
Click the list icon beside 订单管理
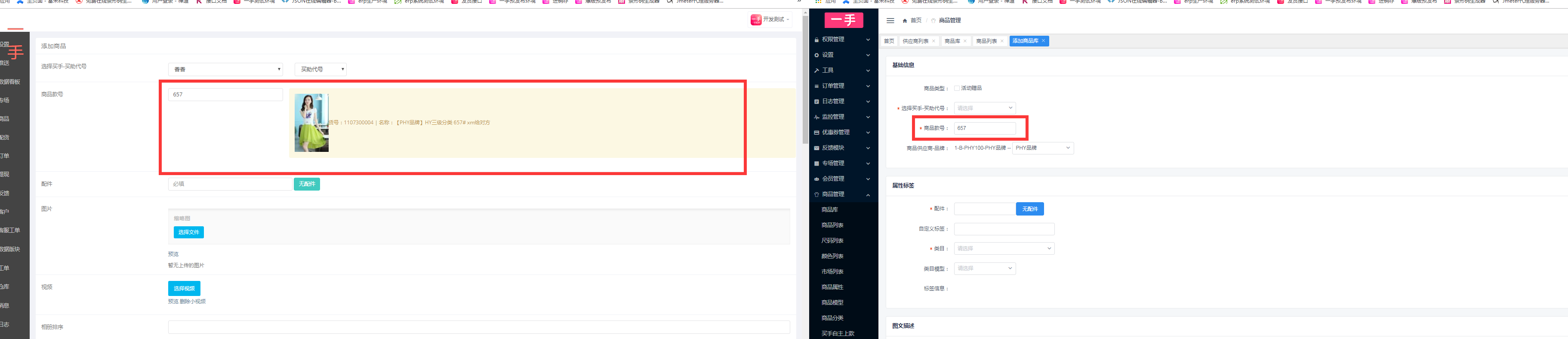tap(816, 86)
